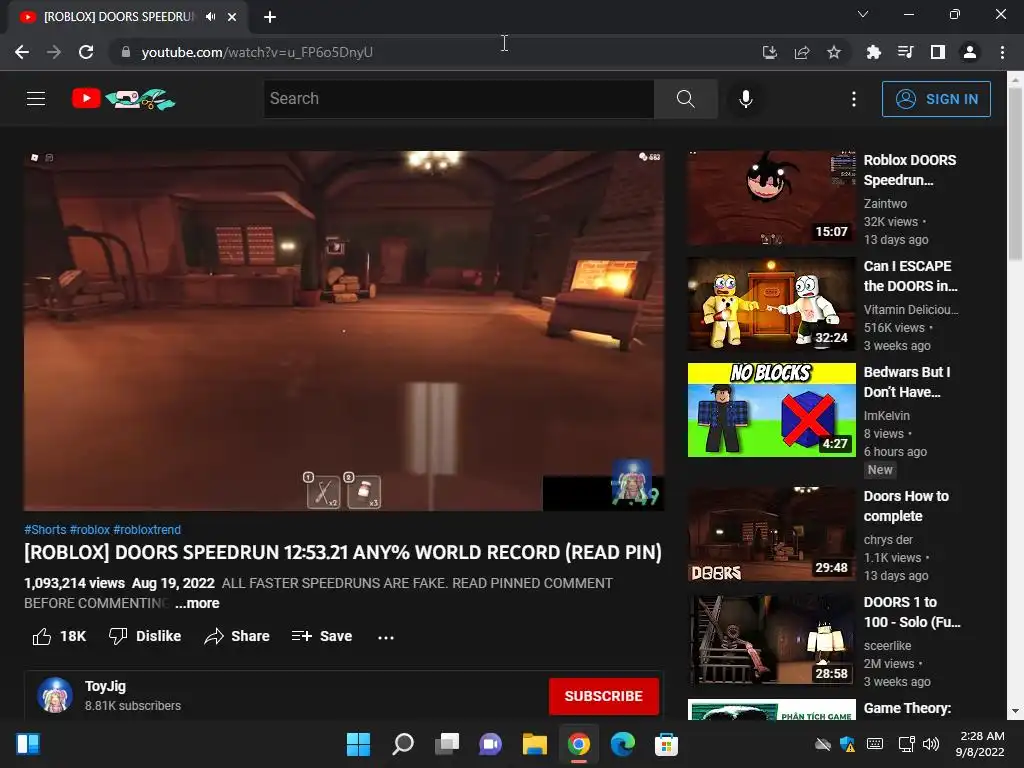Expand description with ...more
This screenshot has height=768, width=1024.
coord(197,603)
